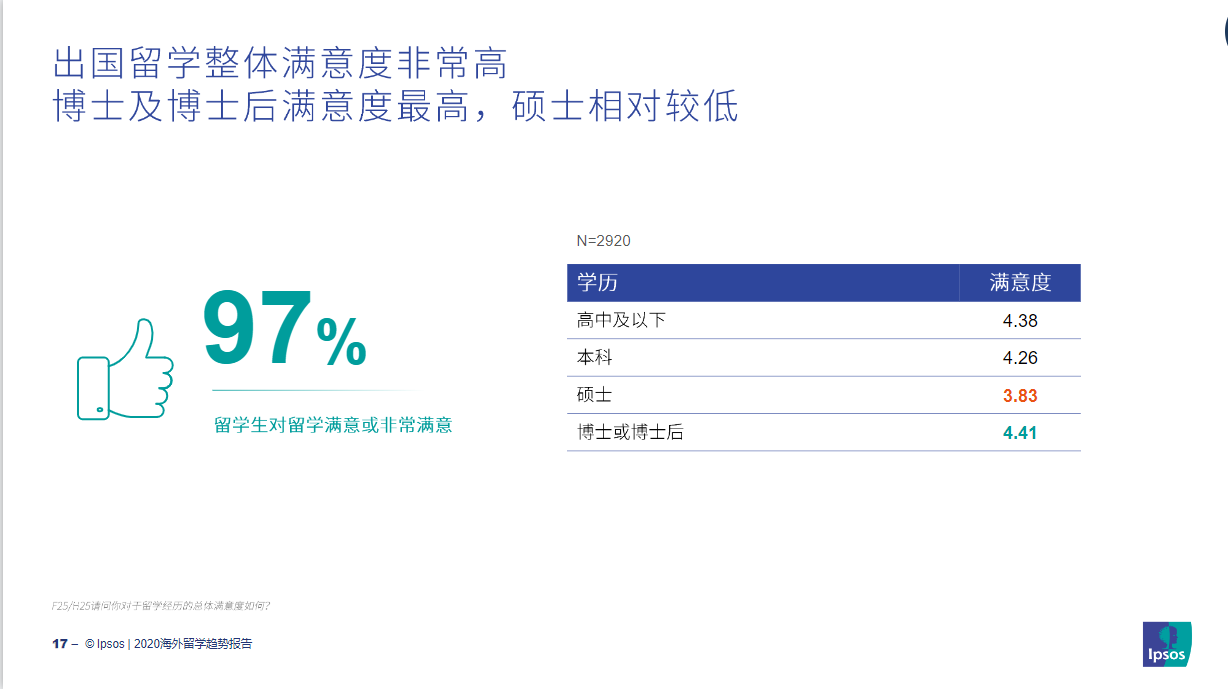
Task: Click the 满意度 column header
Action: click(1020, 283)
